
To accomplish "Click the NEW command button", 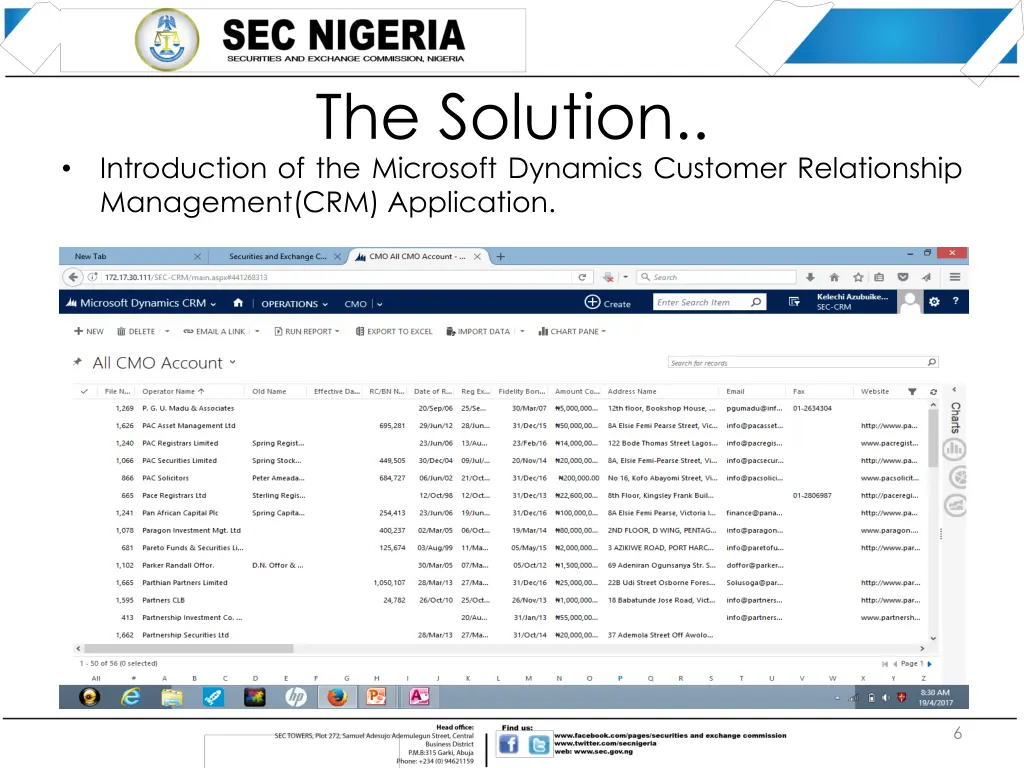I will coord(89,332).
